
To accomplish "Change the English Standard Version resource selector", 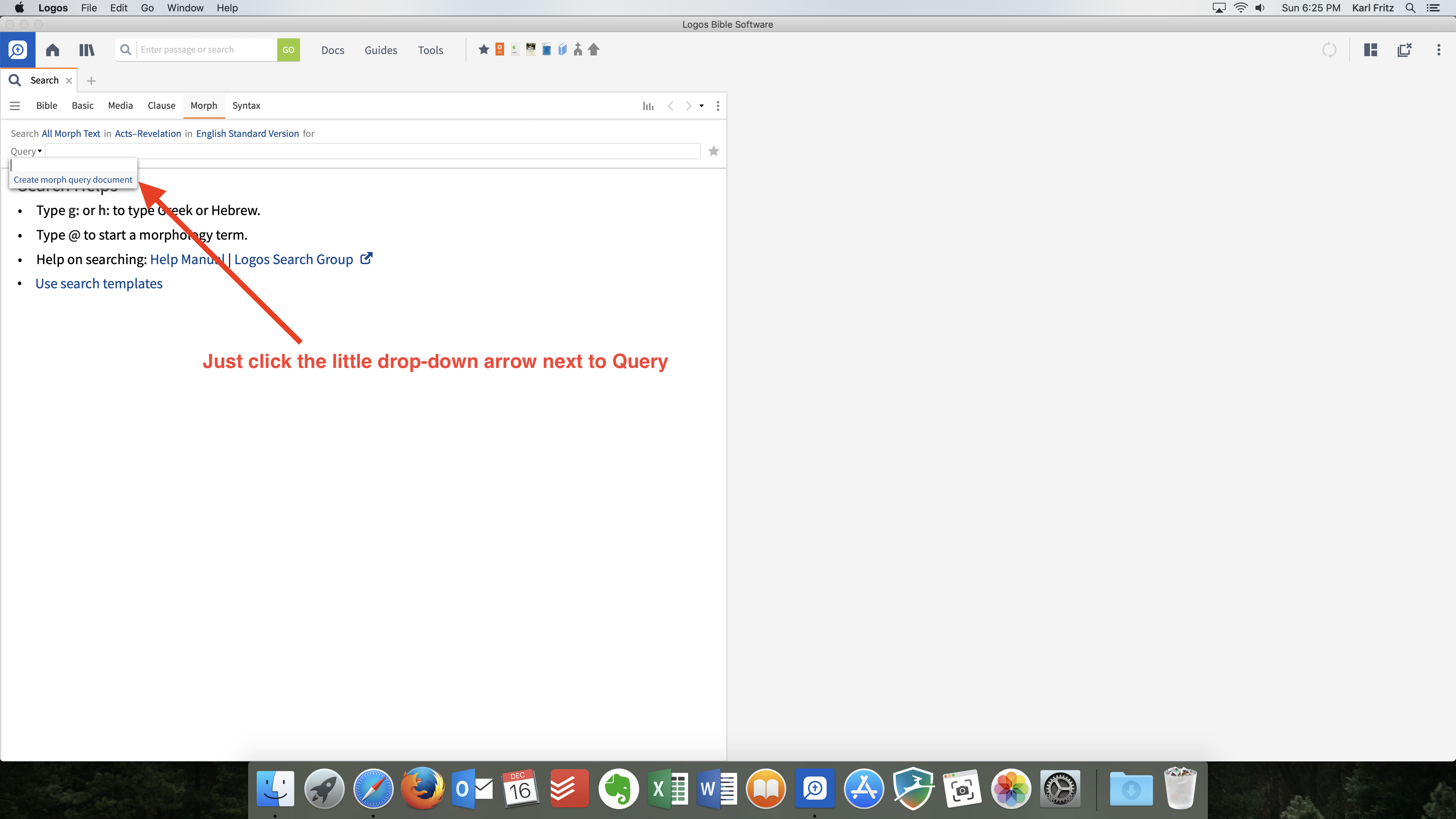I will (x=247, y=133).
